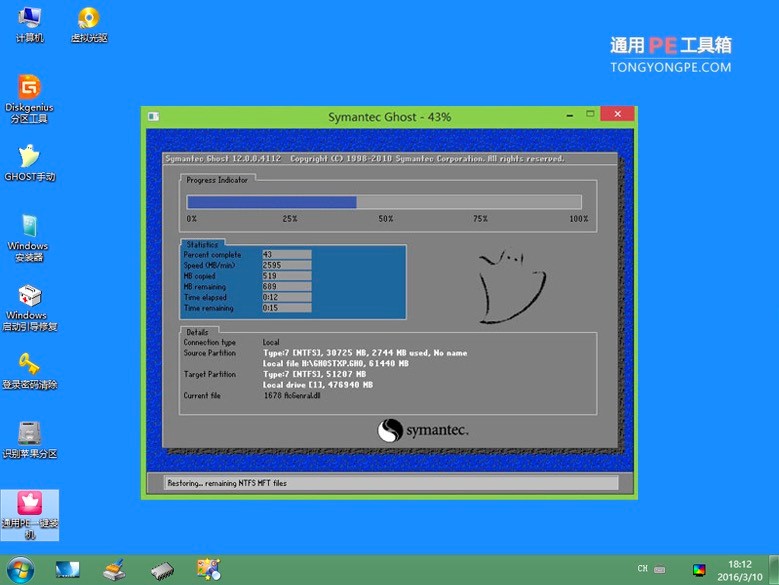
Task: Click the colorful picture taskbar icon
Action: click(x=209, y=569)
